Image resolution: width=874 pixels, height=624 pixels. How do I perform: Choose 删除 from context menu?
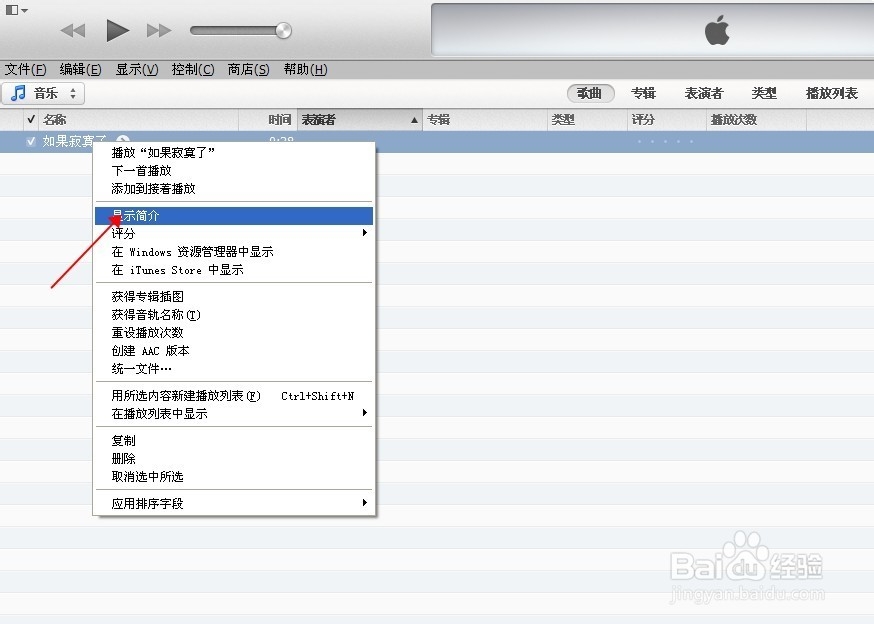pyautogui.click(x=234, y=458)
